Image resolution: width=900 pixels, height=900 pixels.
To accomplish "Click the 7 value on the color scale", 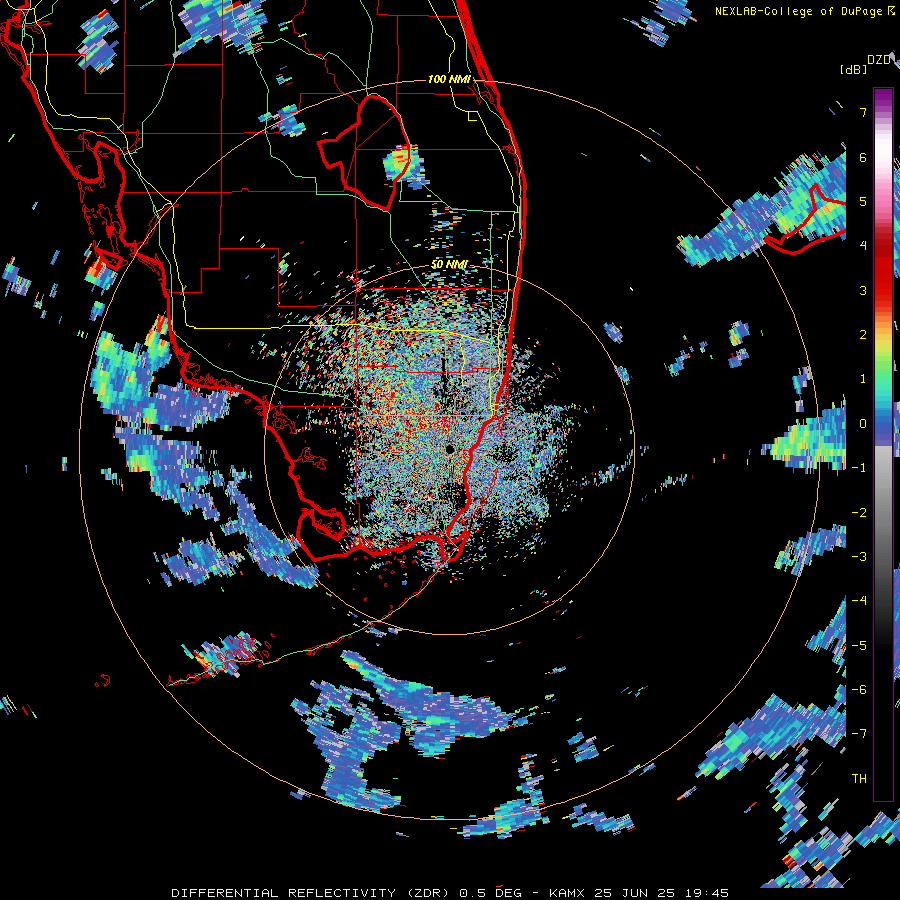I will click(863, 112).
